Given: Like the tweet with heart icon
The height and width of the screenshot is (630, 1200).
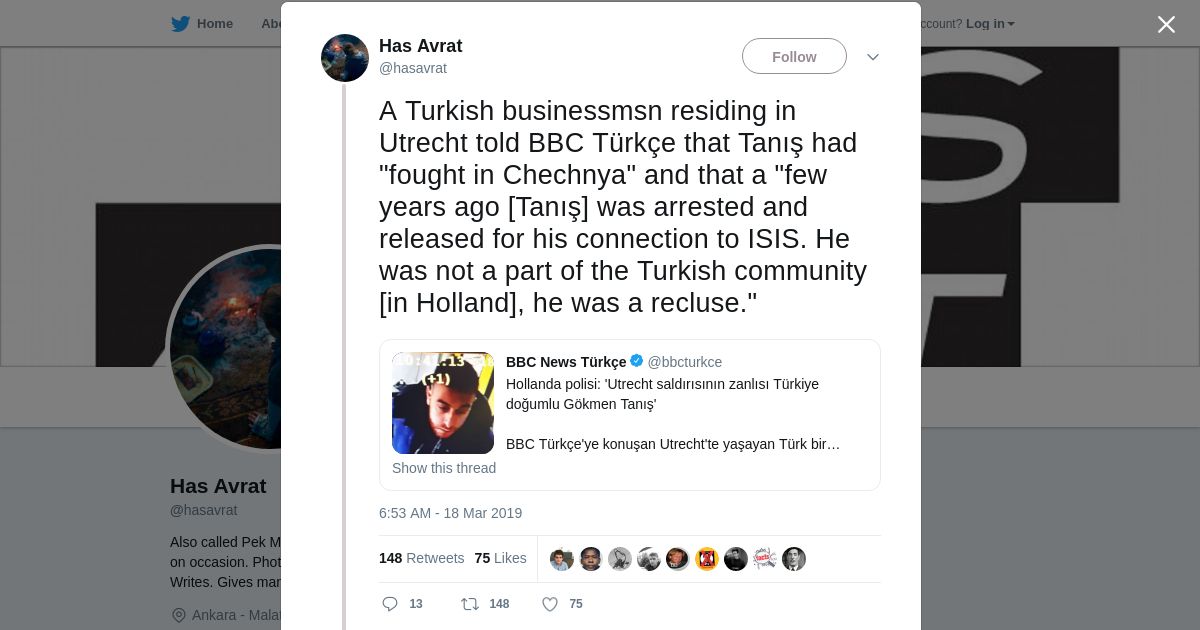Looking at the screenshot, I should pyautogui.click(x=549, y=604).
